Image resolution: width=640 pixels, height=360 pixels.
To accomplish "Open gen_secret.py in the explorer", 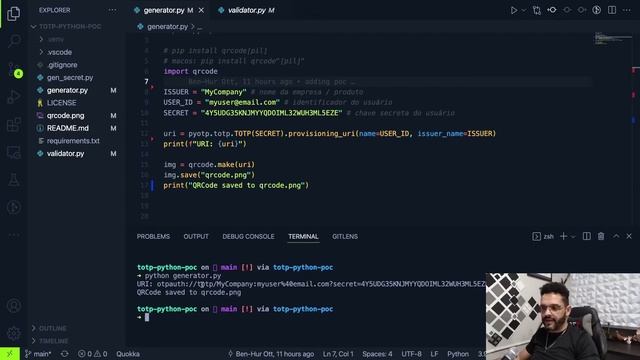I will [70, 78].
